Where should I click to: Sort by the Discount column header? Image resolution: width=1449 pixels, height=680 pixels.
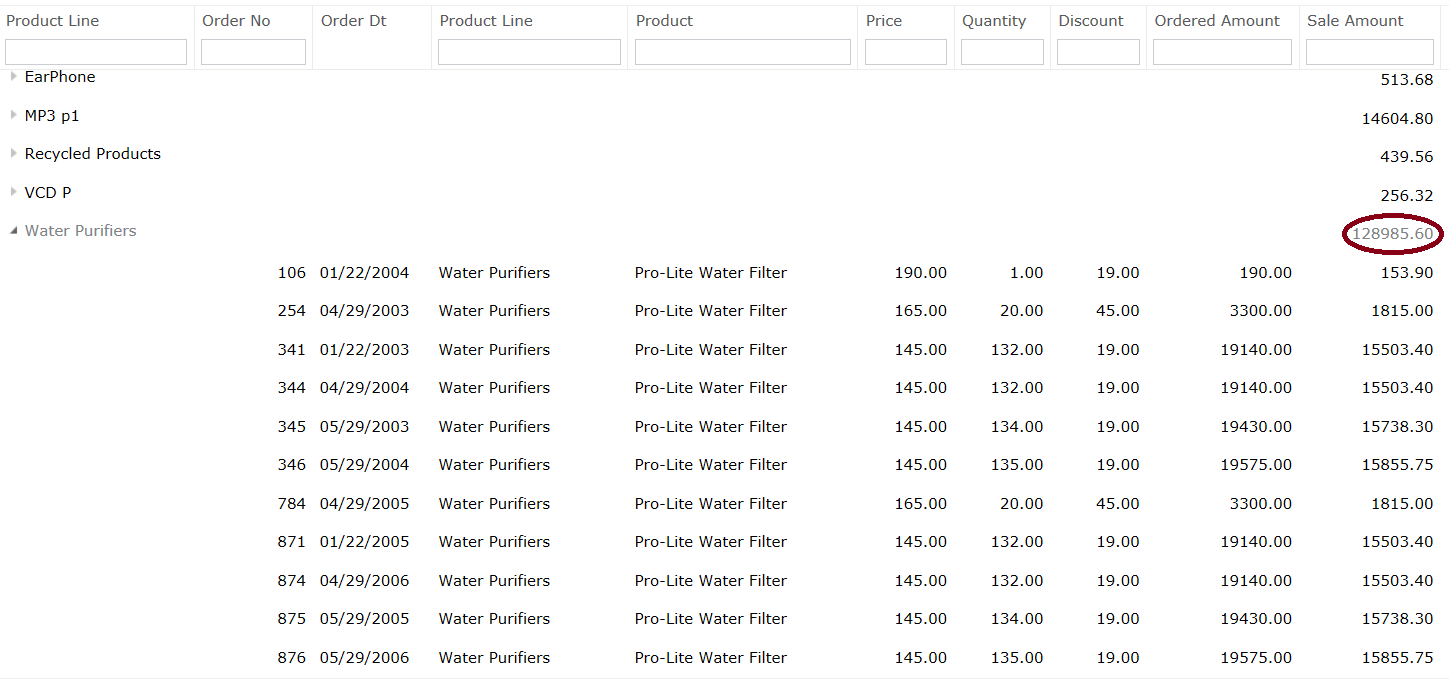point(1091,21)
